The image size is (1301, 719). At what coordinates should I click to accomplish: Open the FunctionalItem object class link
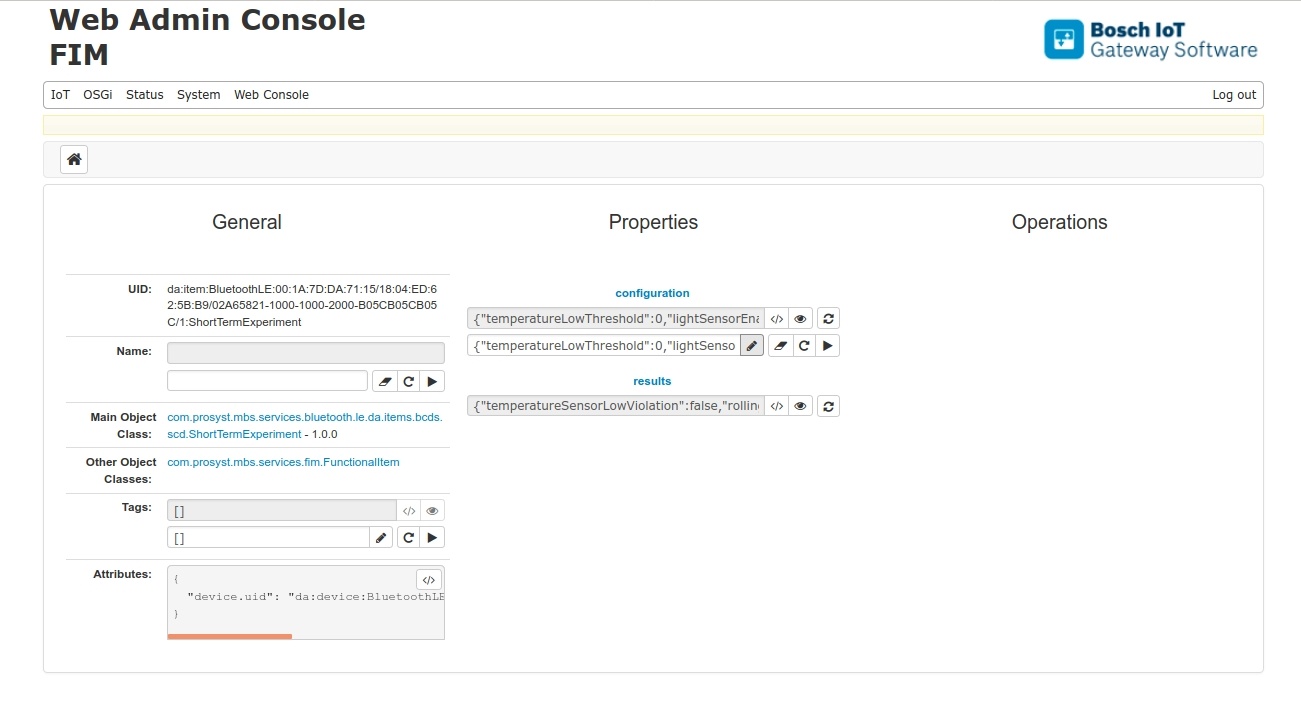click(283, 462)
